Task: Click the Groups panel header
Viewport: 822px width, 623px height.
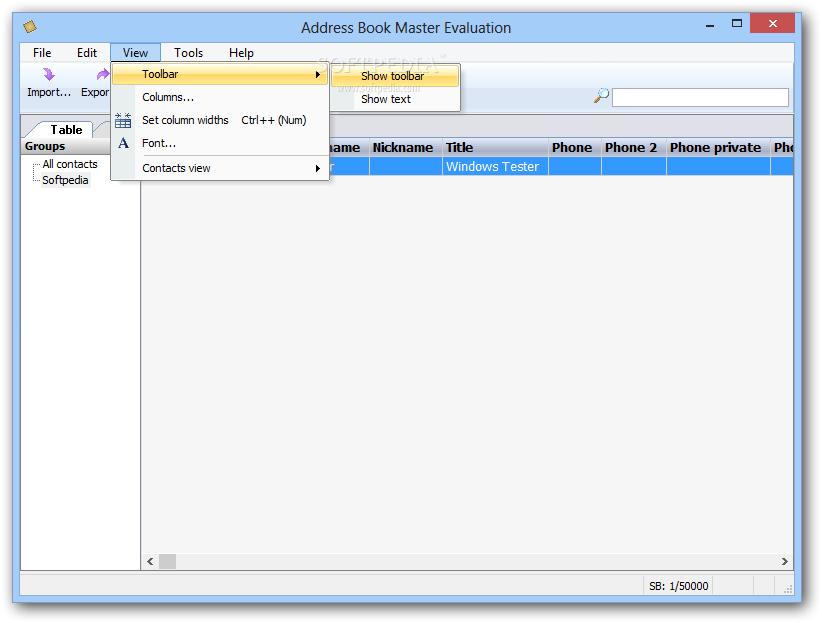Action: [66, 146]
